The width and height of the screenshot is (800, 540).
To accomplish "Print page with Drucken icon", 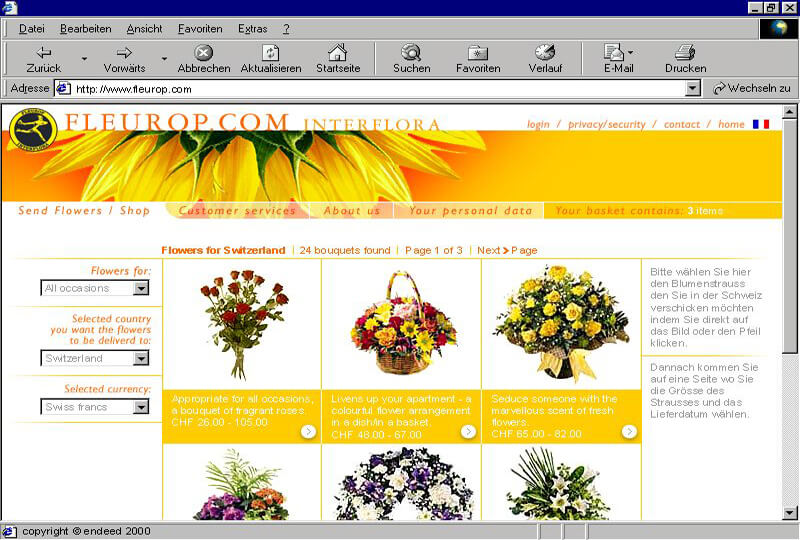I will 685,59.
